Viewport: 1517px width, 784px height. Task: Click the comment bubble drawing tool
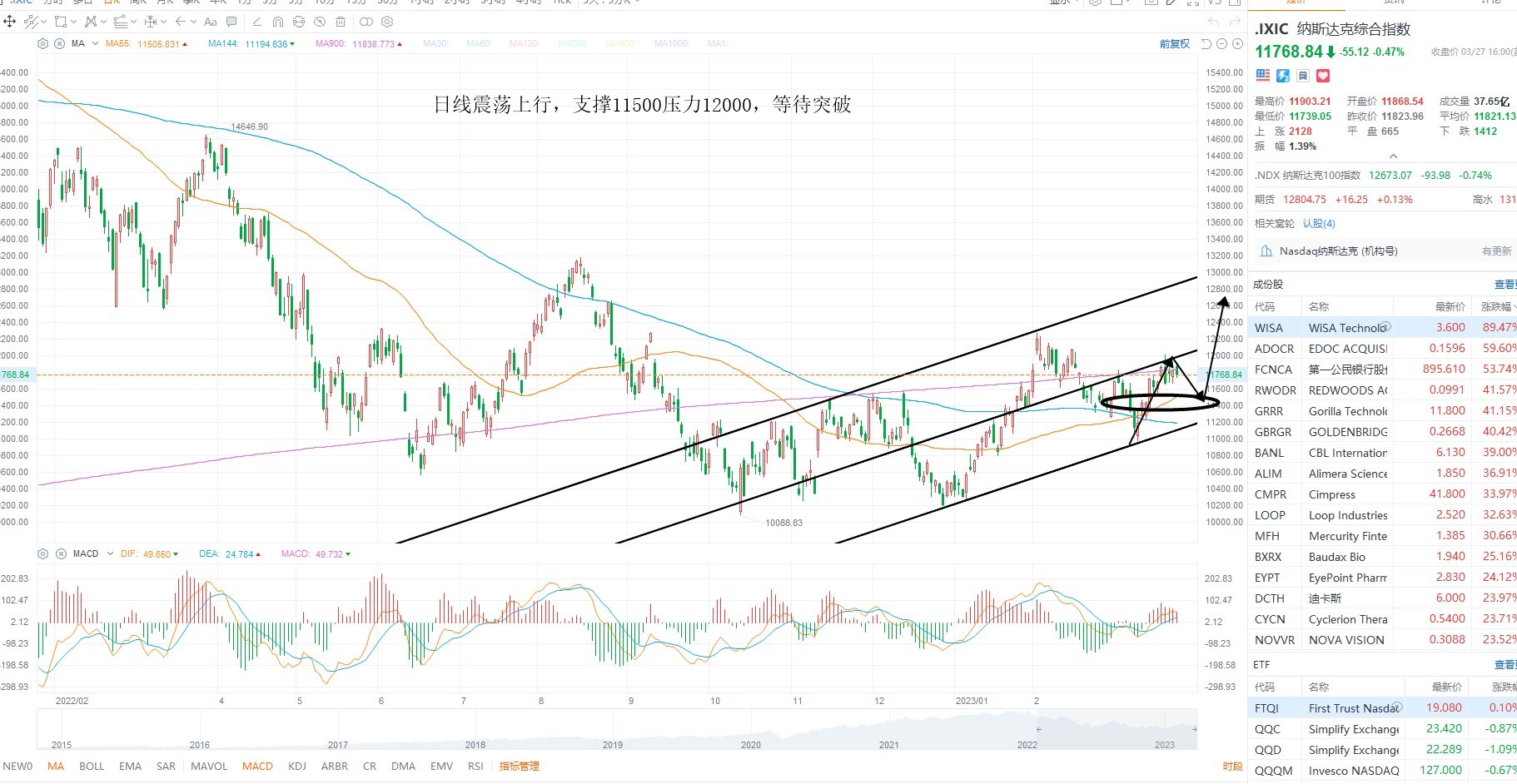[x=231, y=22]
